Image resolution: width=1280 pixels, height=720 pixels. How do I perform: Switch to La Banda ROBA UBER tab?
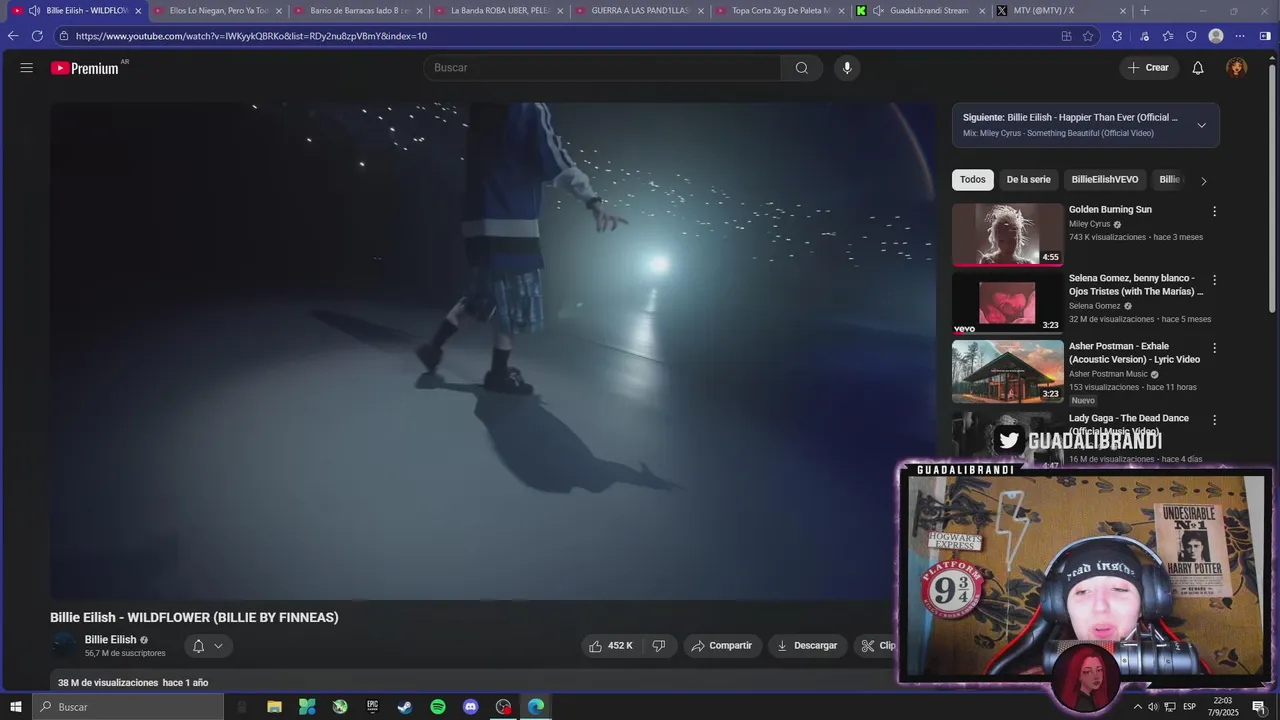(x=498, y=11)
